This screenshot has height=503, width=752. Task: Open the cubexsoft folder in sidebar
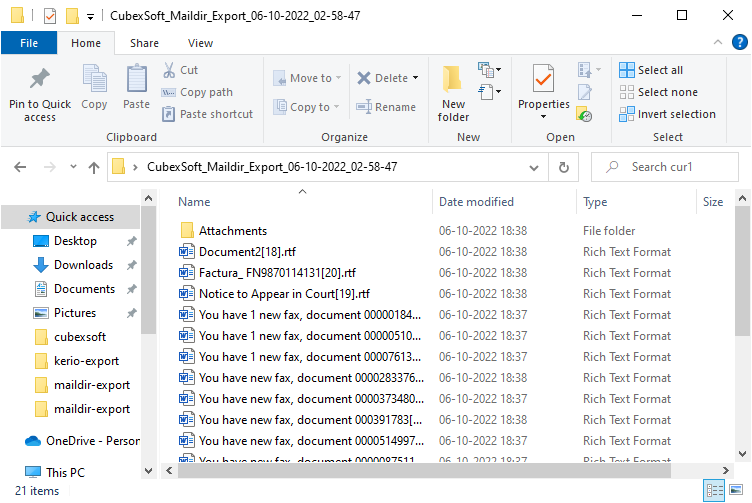80,337
